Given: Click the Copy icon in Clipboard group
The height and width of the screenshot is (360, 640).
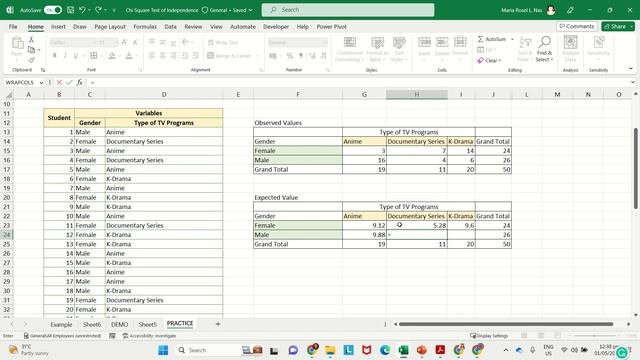Looking at the screenshot, I should tap(31, 50).
